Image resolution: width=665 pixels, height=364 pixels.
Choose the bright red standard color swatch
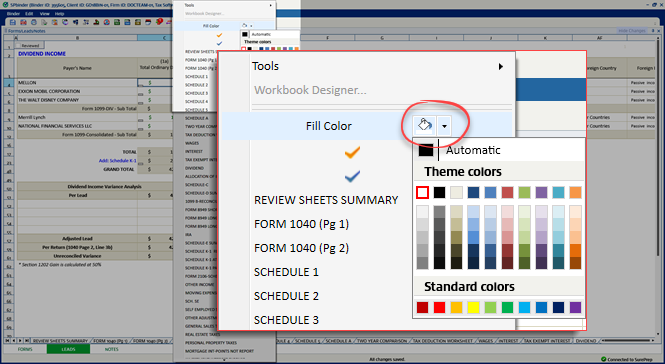pyautogui.click(x=439, y=307)
